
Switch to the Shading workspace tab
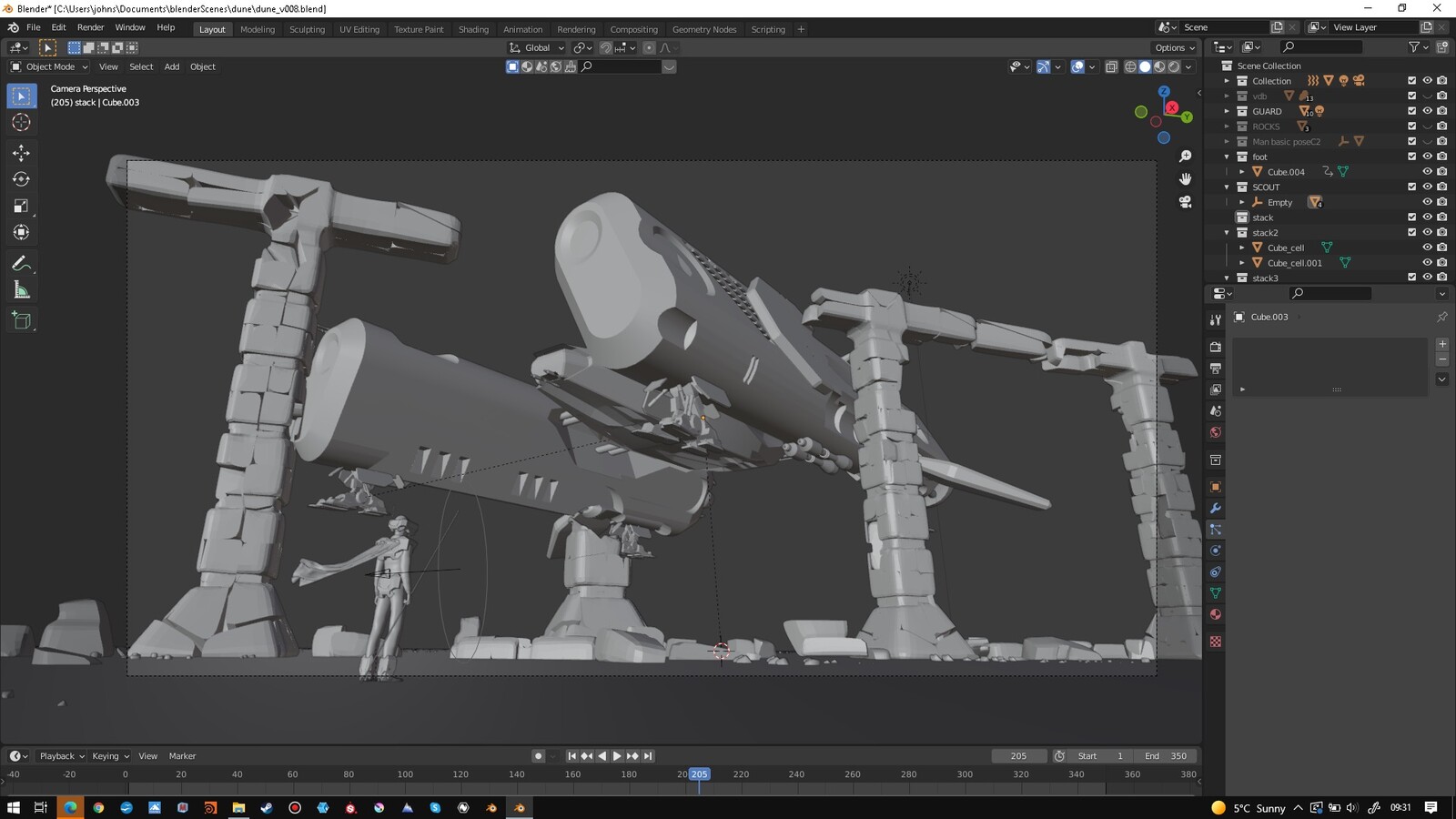pyautogui.click(x=473, y=29)
